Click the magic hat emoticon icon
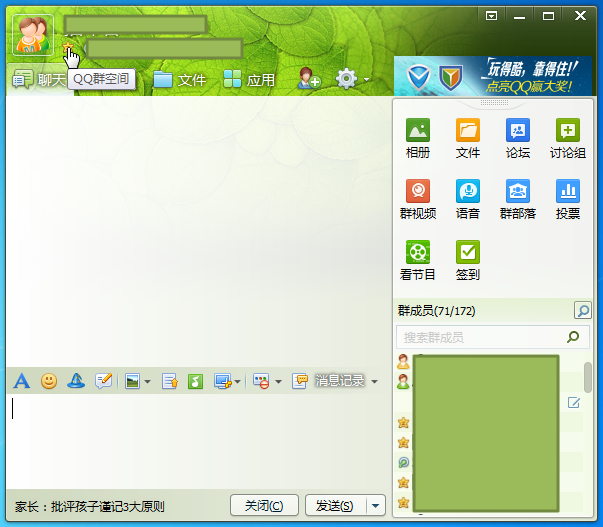The image size is (603, 527). 76,381
